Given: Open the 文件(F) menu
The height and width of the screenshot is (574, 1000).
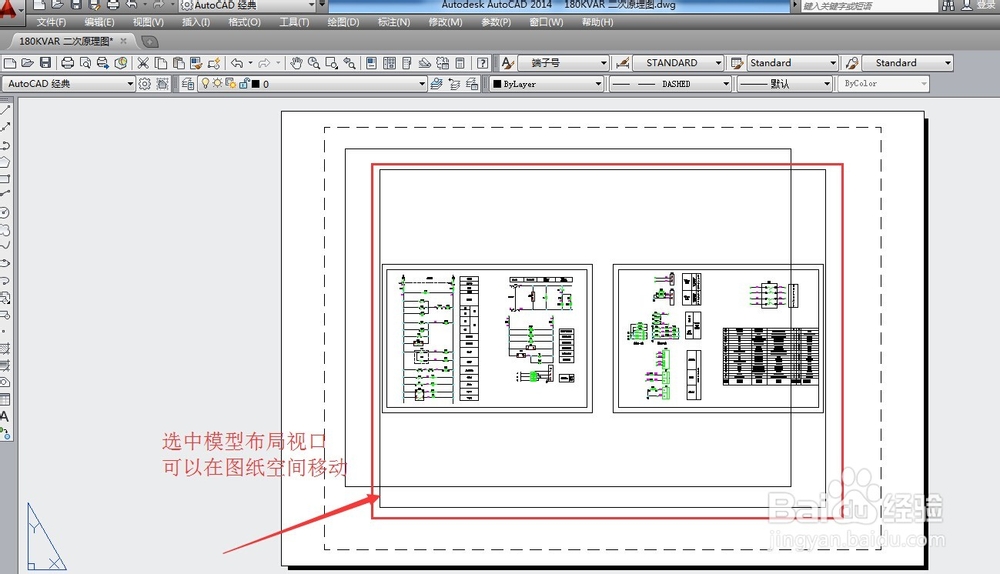Looking at the screenshot, I should [51, 22].
